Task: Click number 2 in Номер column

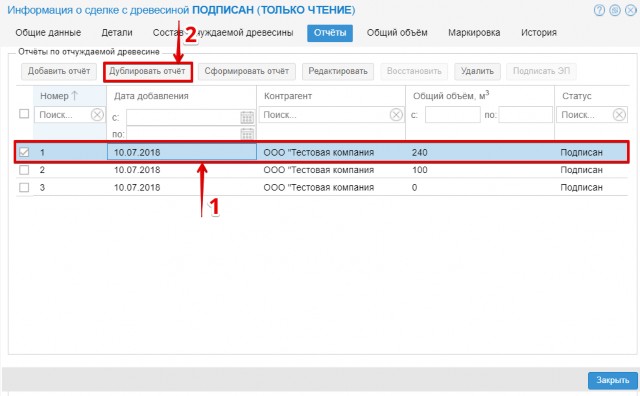Action: (x=42, y=170)
